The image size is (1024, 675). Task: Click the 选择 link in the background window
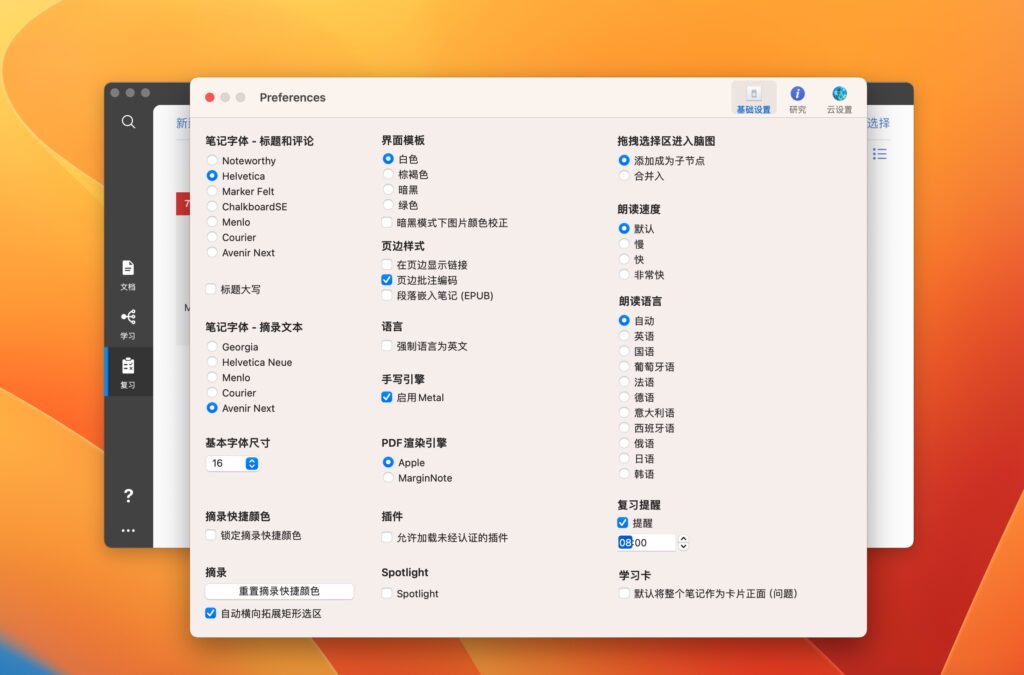878,123
